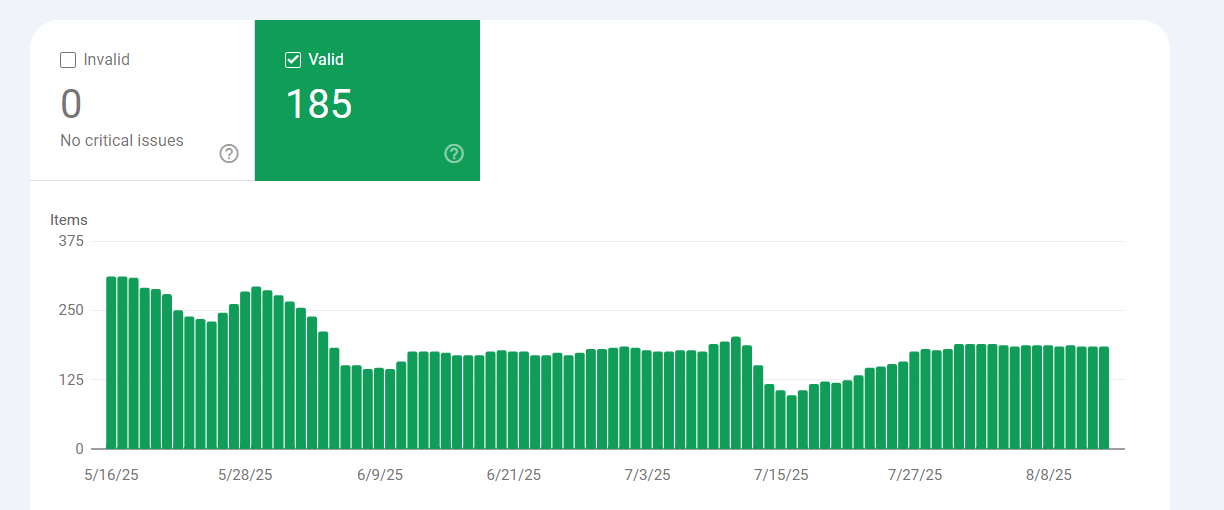Click the 5/28/25 date label

246,475
